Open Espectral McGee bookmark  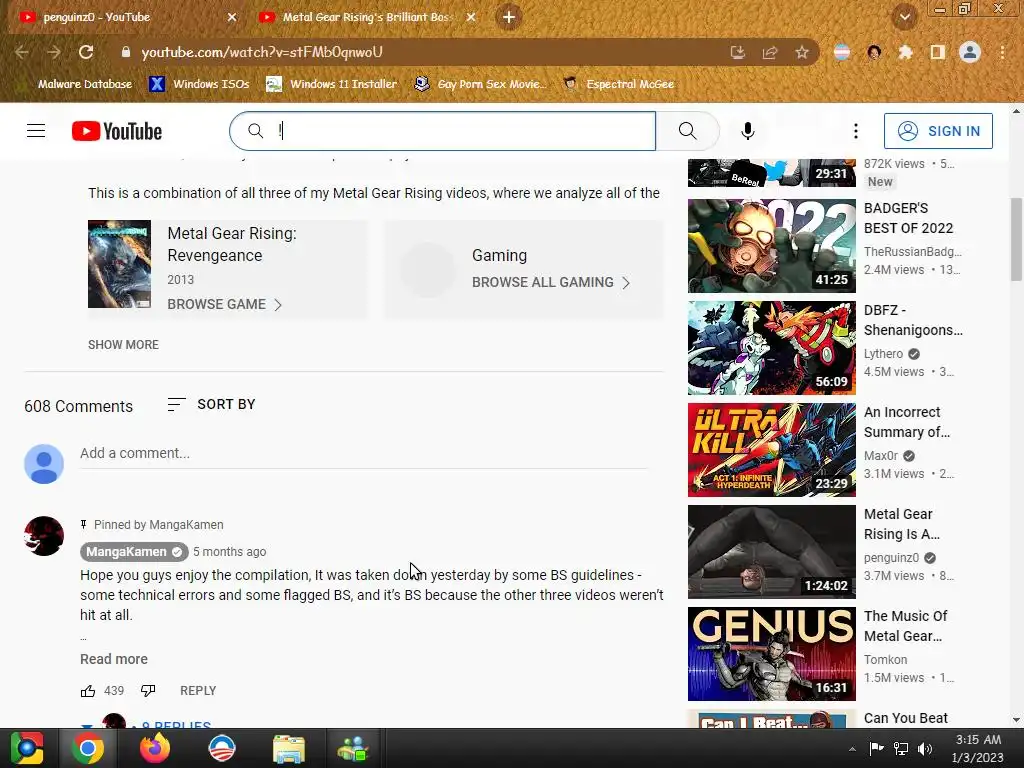[x=618, y=84]
